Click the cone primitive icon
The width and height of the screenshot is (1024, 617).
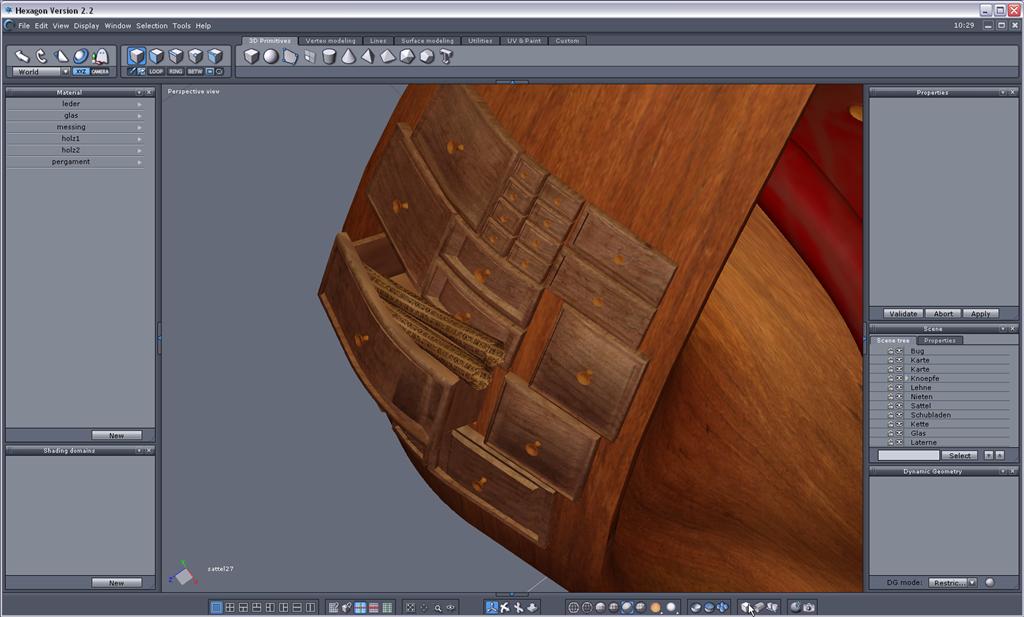pos(349,57)
